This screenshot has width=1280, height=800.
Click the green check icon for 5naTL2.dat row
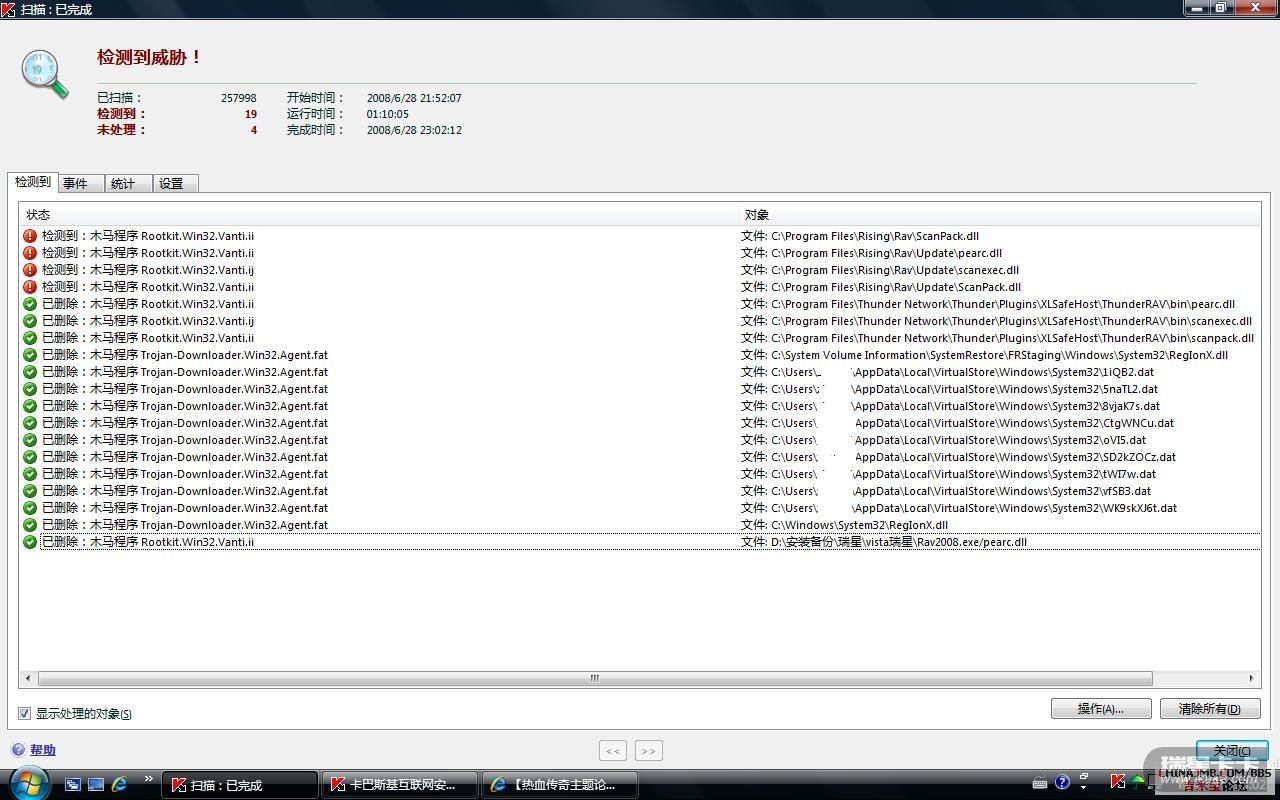tap(30, 389)
